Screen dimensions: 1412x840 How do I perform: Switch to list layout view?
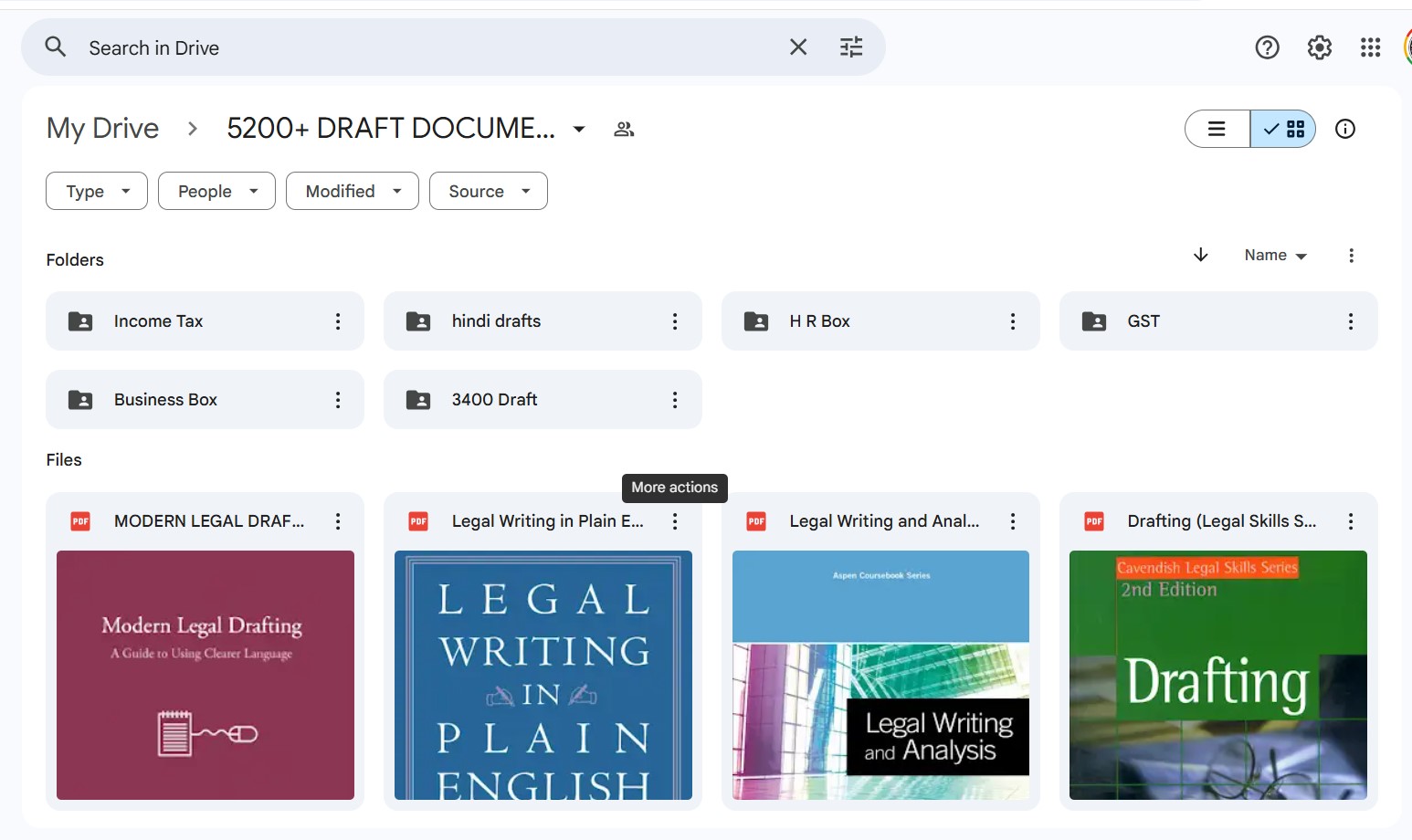coord(1217,129)
